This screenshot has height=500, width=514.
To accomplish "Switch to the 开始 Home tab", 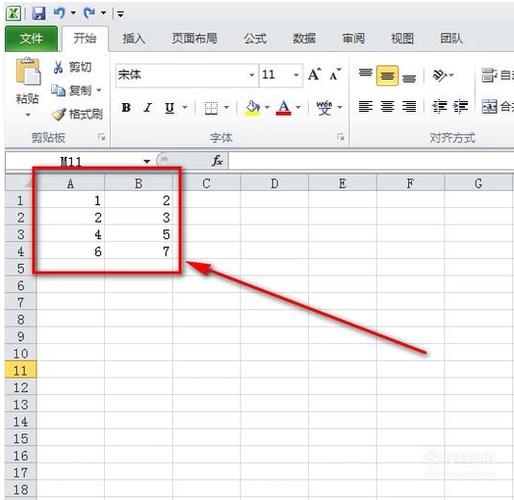I will 85,39.
